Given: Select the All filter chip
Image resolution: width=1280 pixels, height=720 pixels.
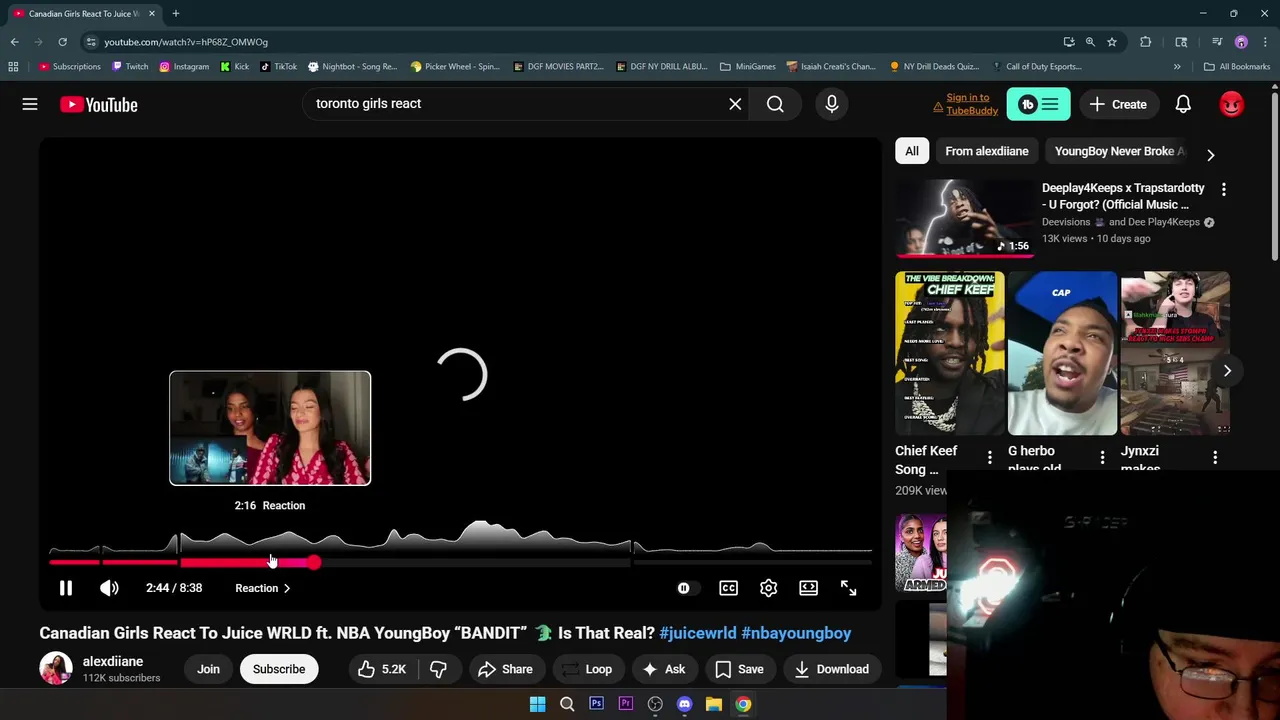Looking at the screenshot, I should [x=912, y=151].
